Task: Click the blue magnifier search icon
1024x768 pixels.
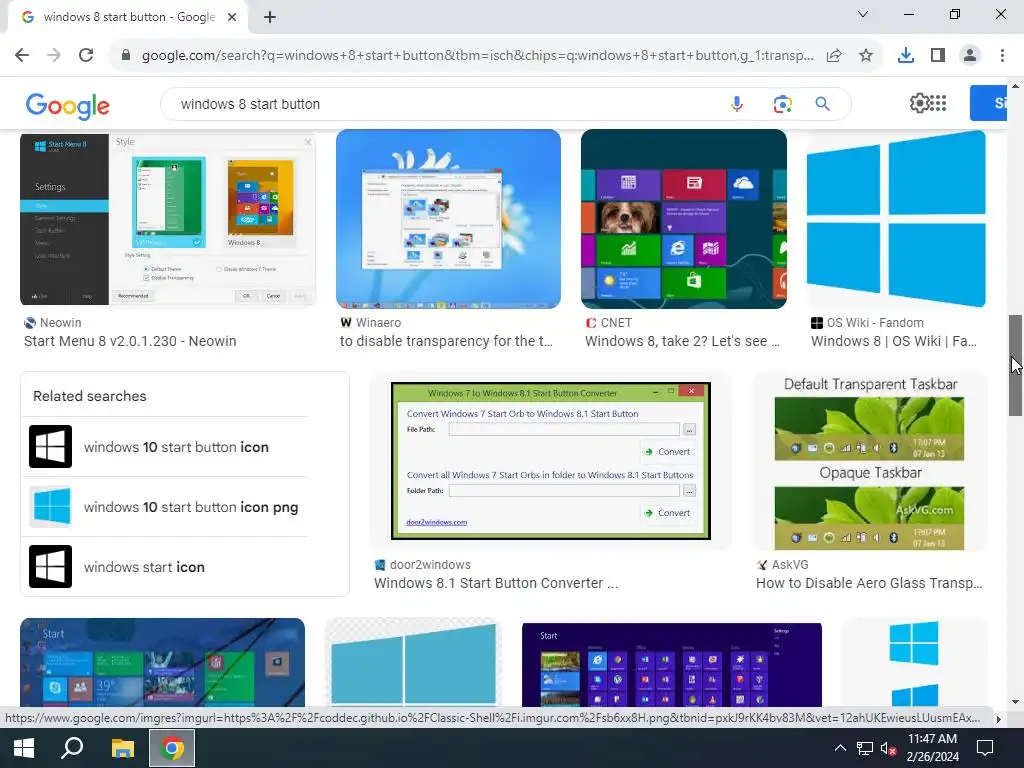Action: (822, 104)
